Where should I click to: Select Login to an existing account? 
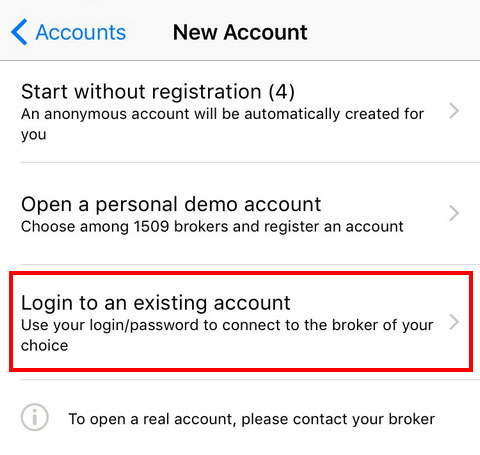click(241, 322)
